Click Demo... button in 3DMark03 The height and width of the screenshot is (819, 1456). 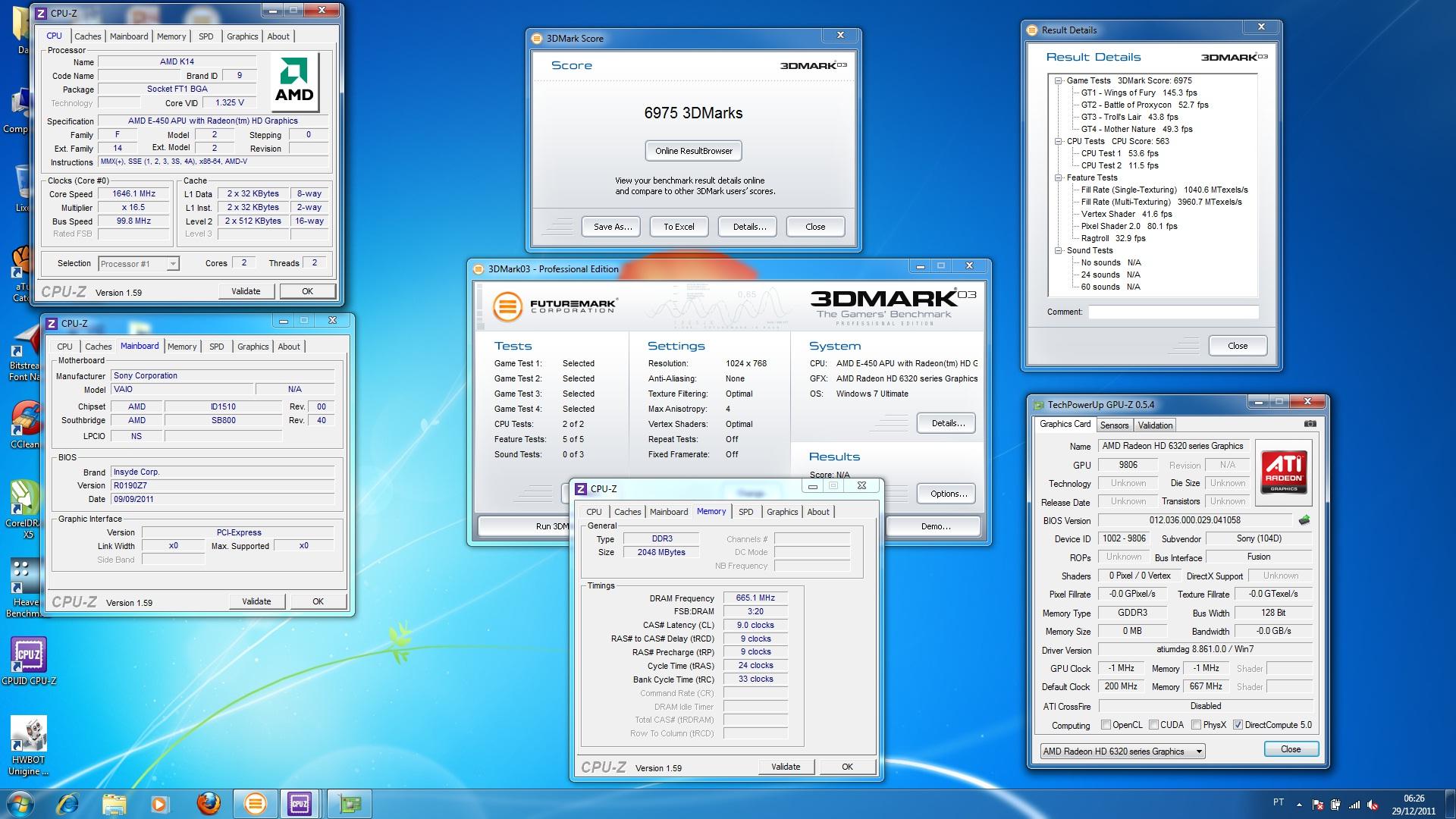pos(935,526)
